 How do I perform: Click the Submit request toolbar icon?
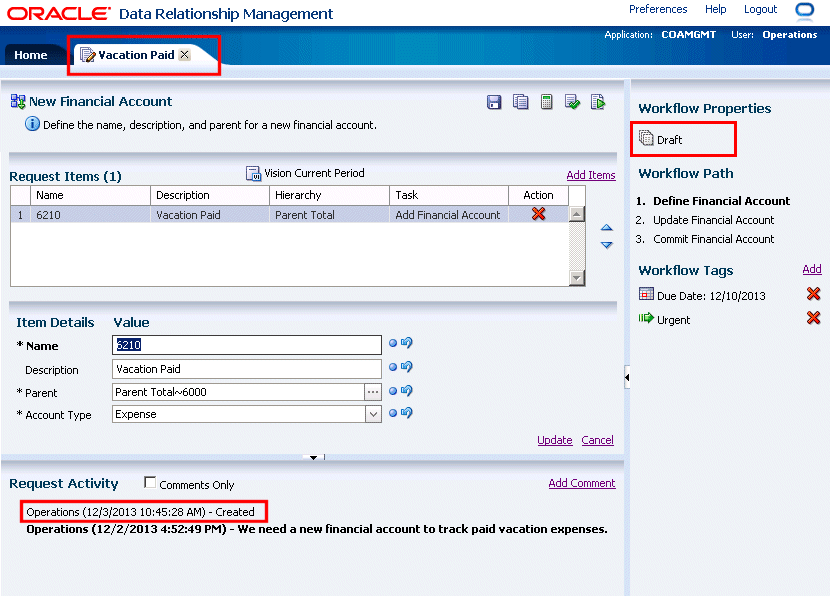[598, 102]
